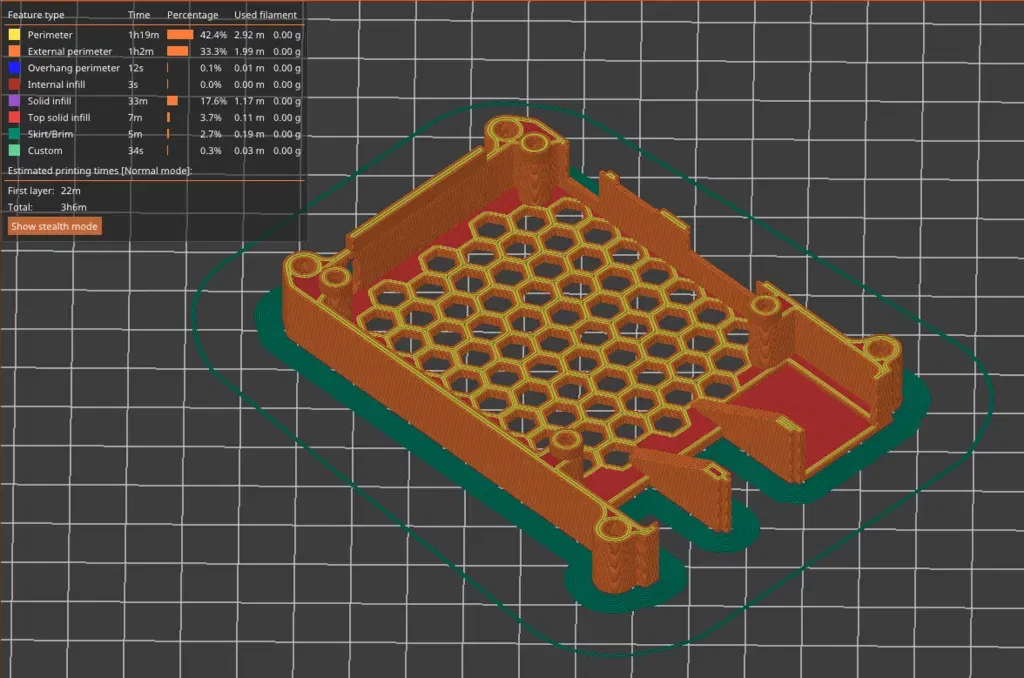Image resolution: width=1024 pixels, height=678 pixels.
Task: Toggle the purple Solid infill swatch
Action: (14, 101)
